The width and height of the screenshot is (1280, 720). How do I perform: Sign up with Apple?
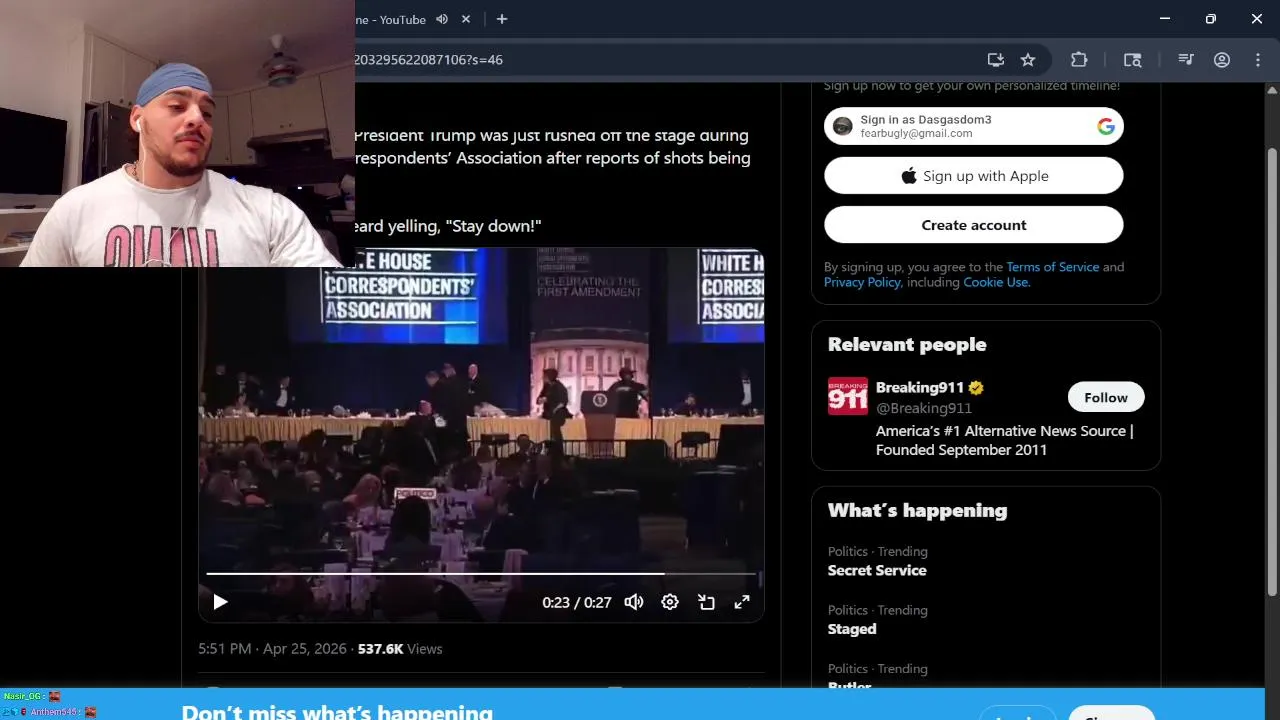[974, 176]
